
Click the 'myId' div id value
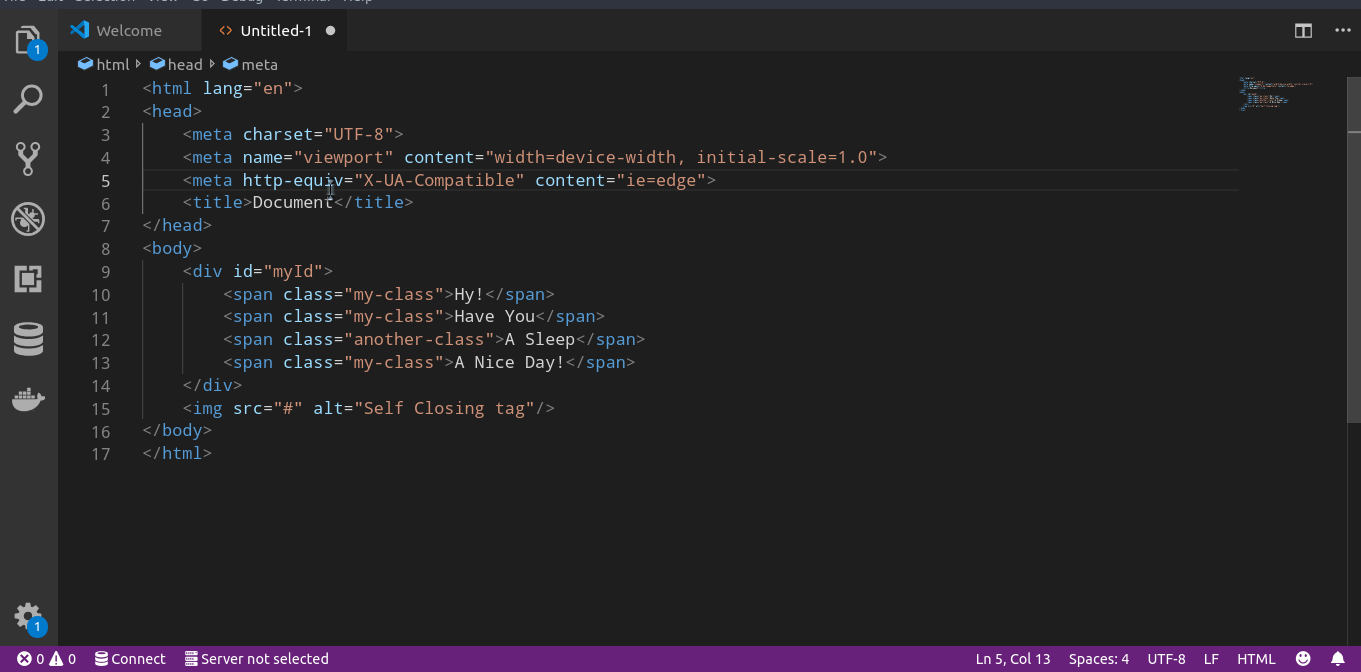click(x=292, y=272)
